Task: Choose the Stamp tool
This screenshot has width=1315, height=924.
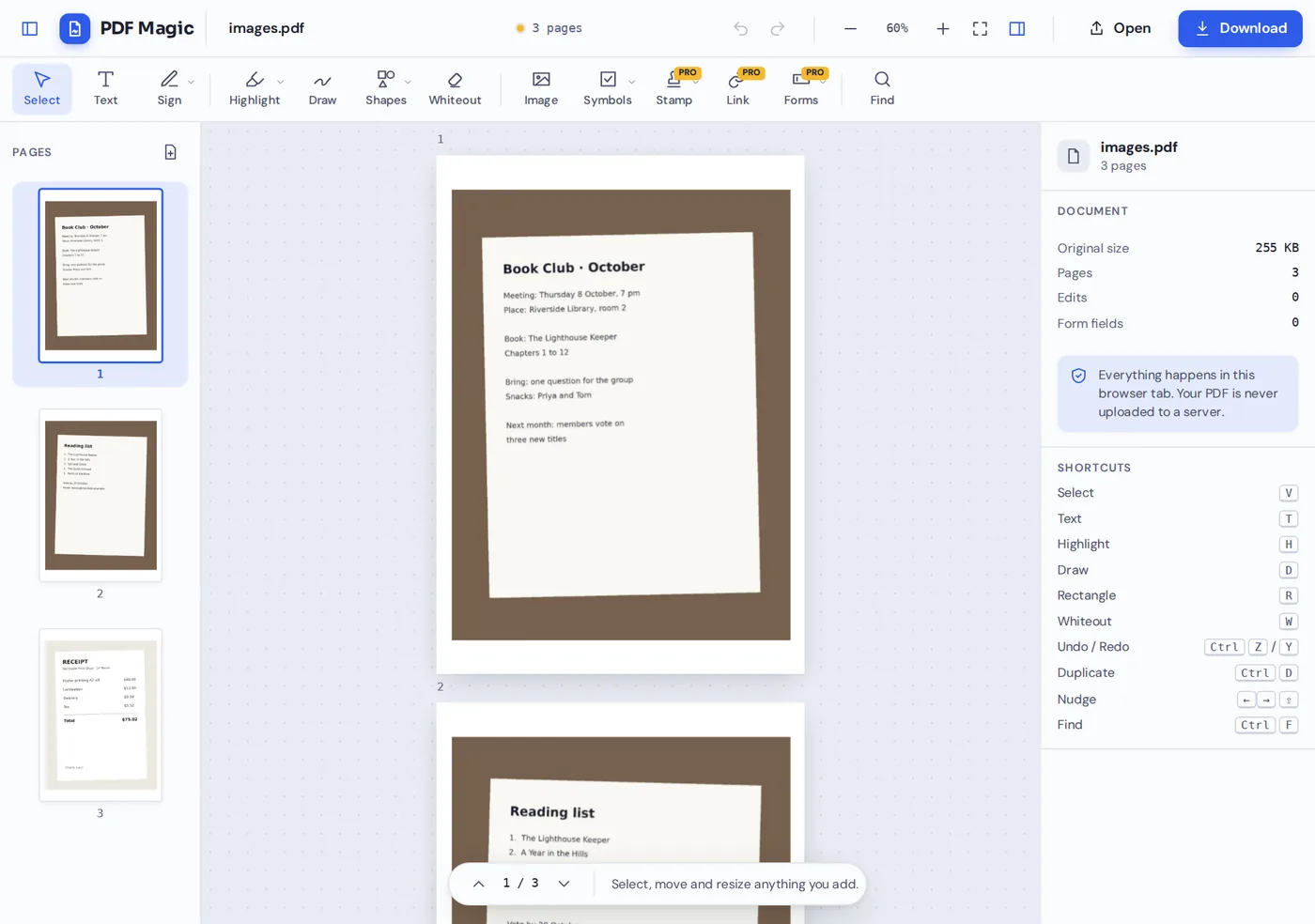Action: click(x=673, y=88)
